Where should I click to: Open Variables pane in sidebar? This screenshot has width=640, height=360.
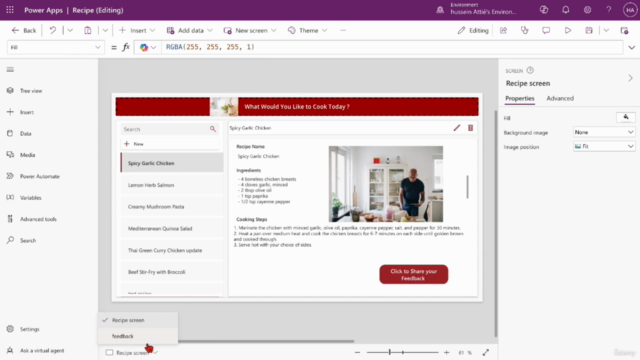pyautogui.click(x=24, y=198)
